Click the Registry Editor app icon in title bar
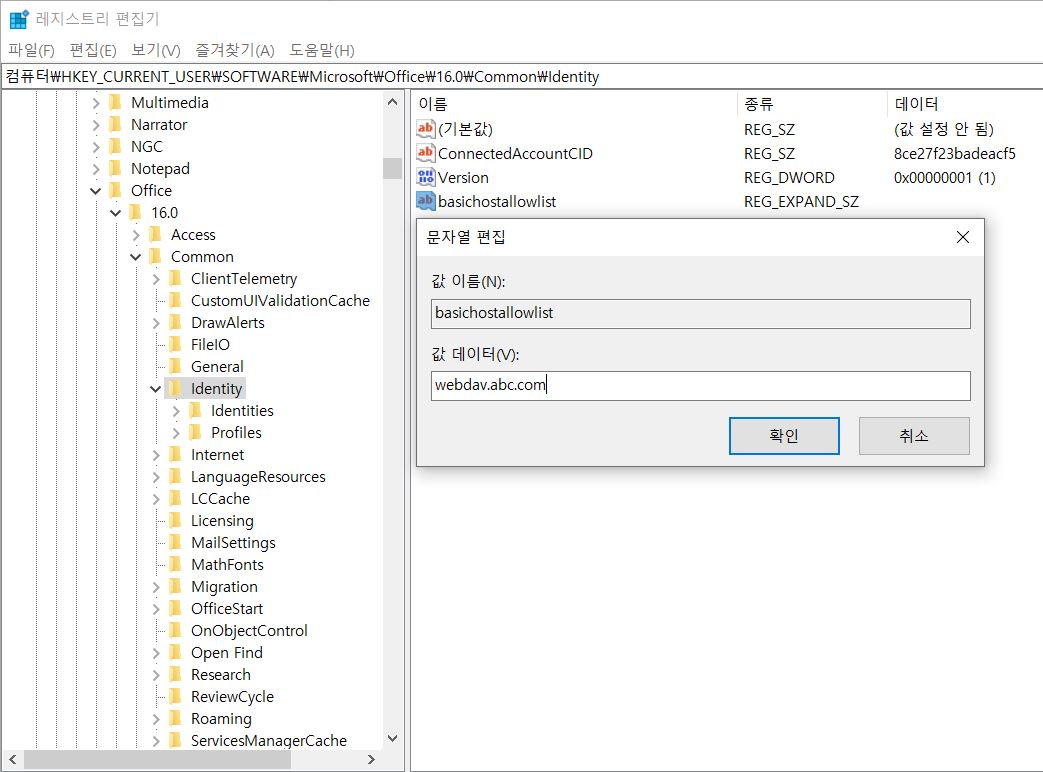 19,19
